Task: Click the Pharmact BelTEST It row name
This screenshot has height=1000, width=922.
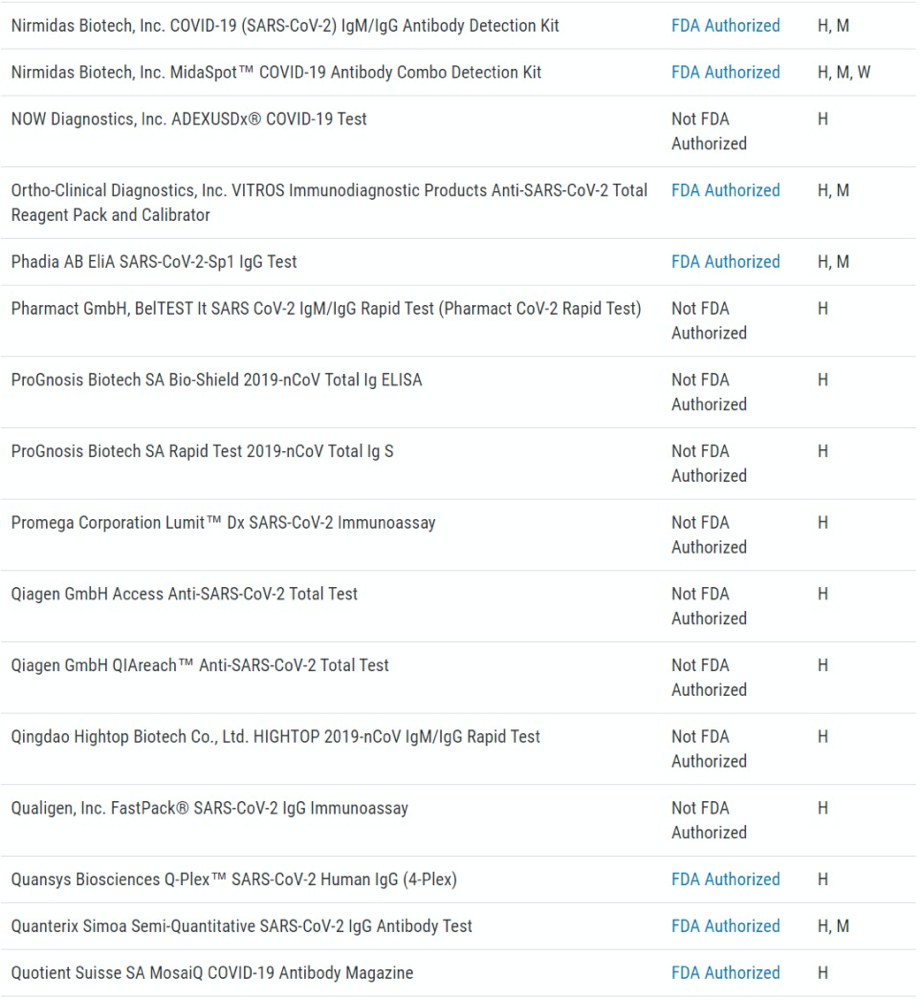Action: click(x=326, y=309)
